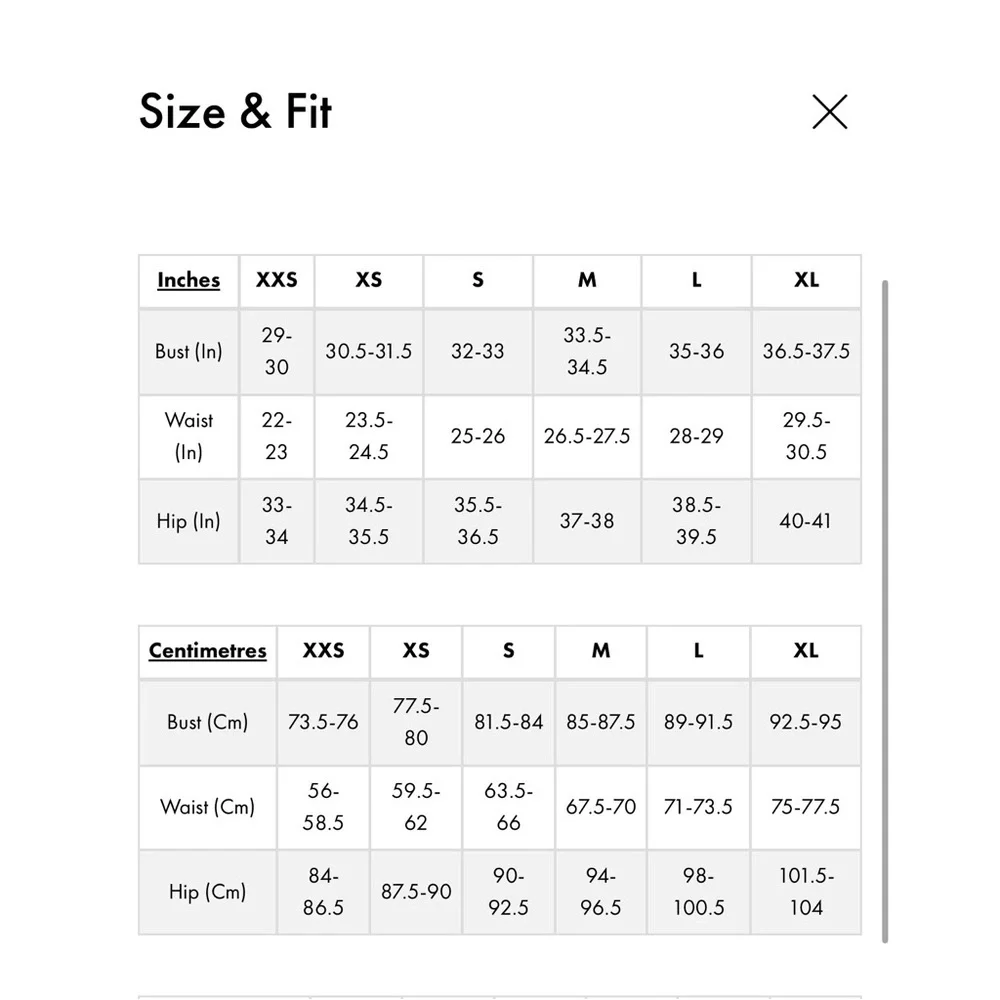Image resolution: width=1000 pixels, height=1000 pixels.
Task: Select the XXS column header in Inches table
Action: click(276, 280)
